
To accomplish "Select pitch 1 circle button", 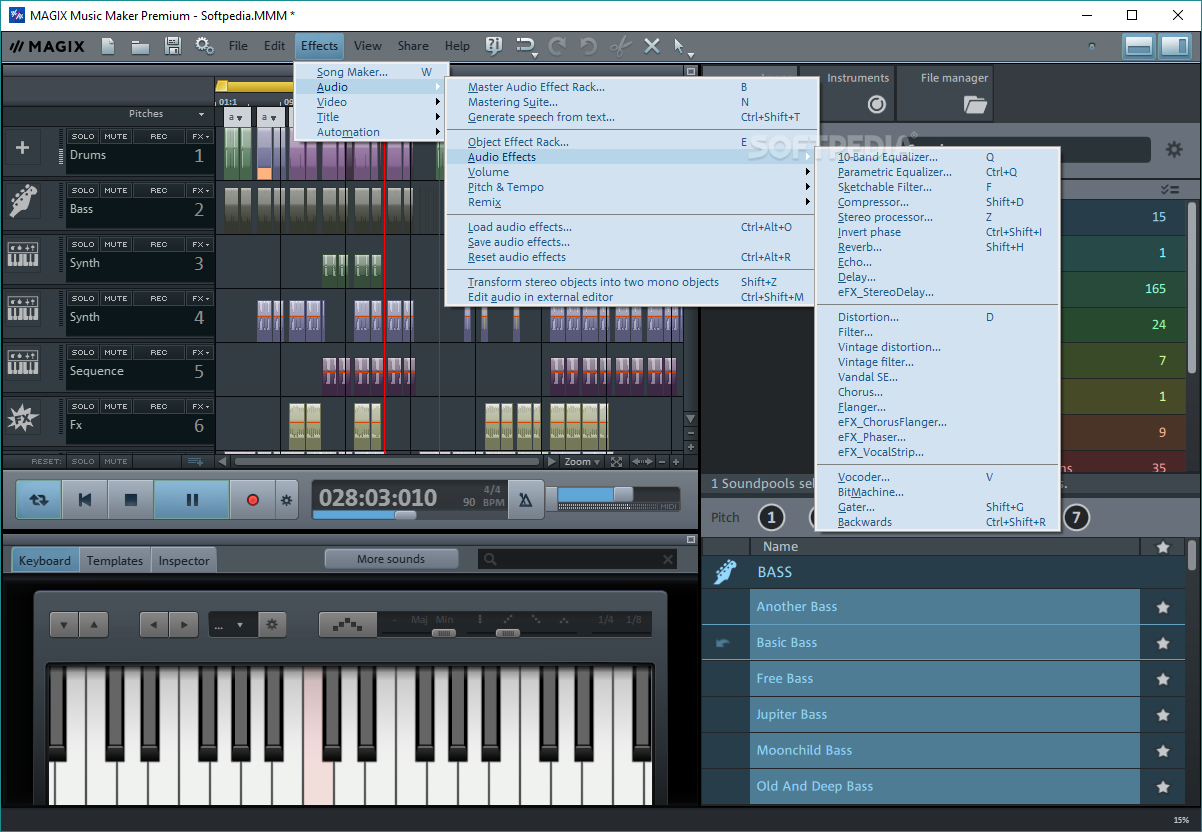I will pos(772,517).
